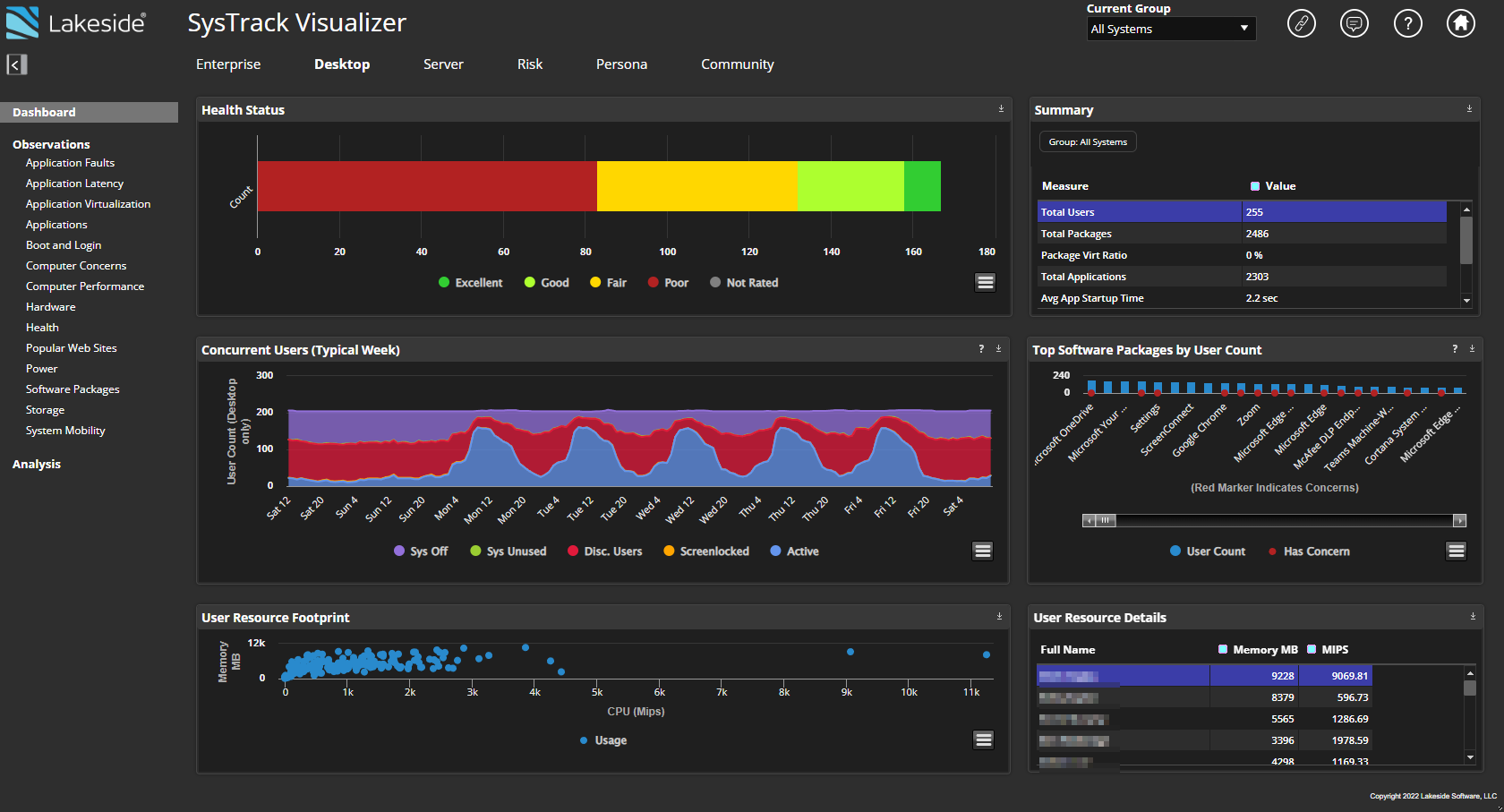Open the share link icon in the top bar
This screenshot has width=1504, height=812.
pos(1301,23)
